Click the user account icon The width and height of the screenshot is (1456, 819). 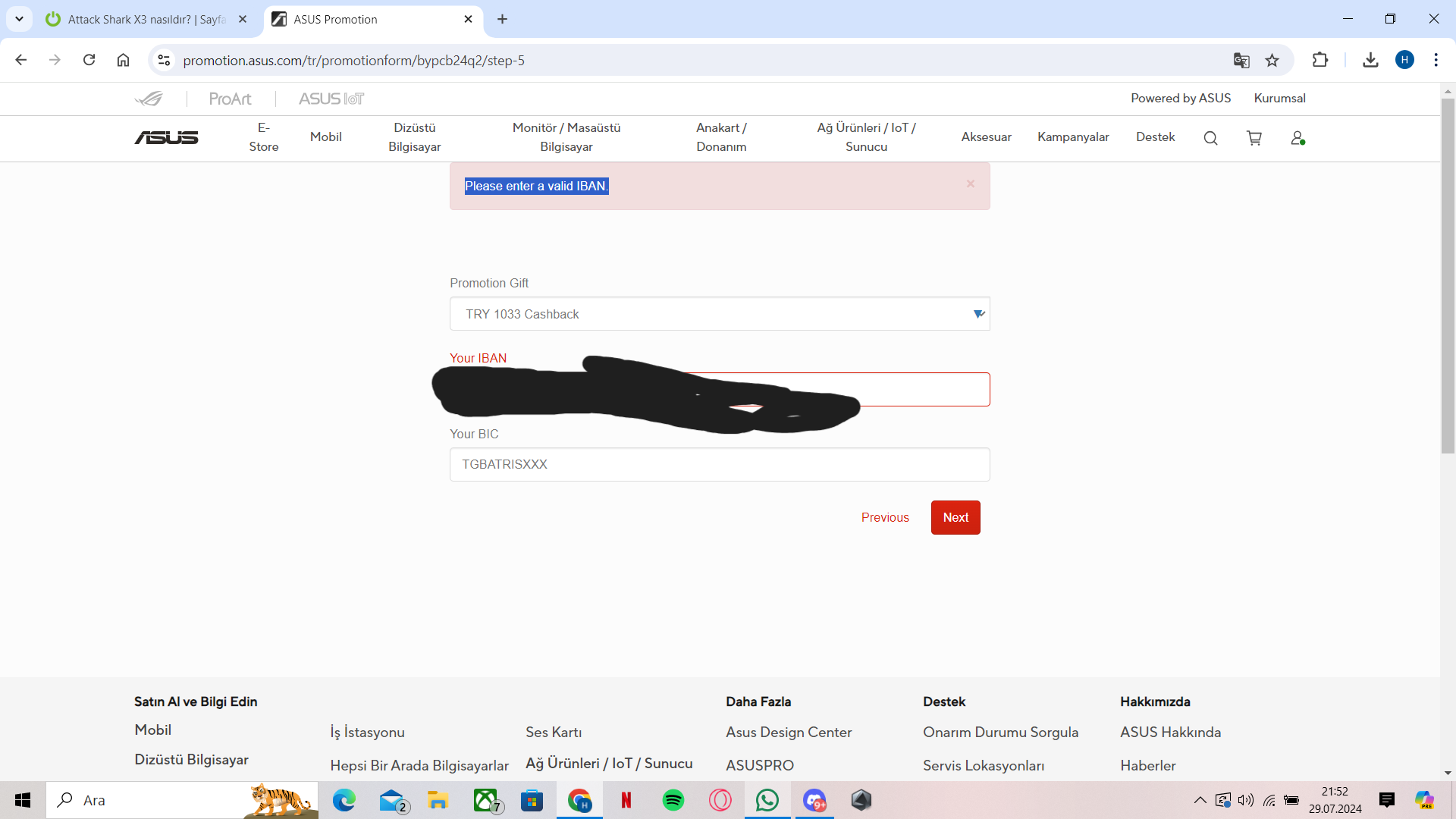(x=1298, y=138)
